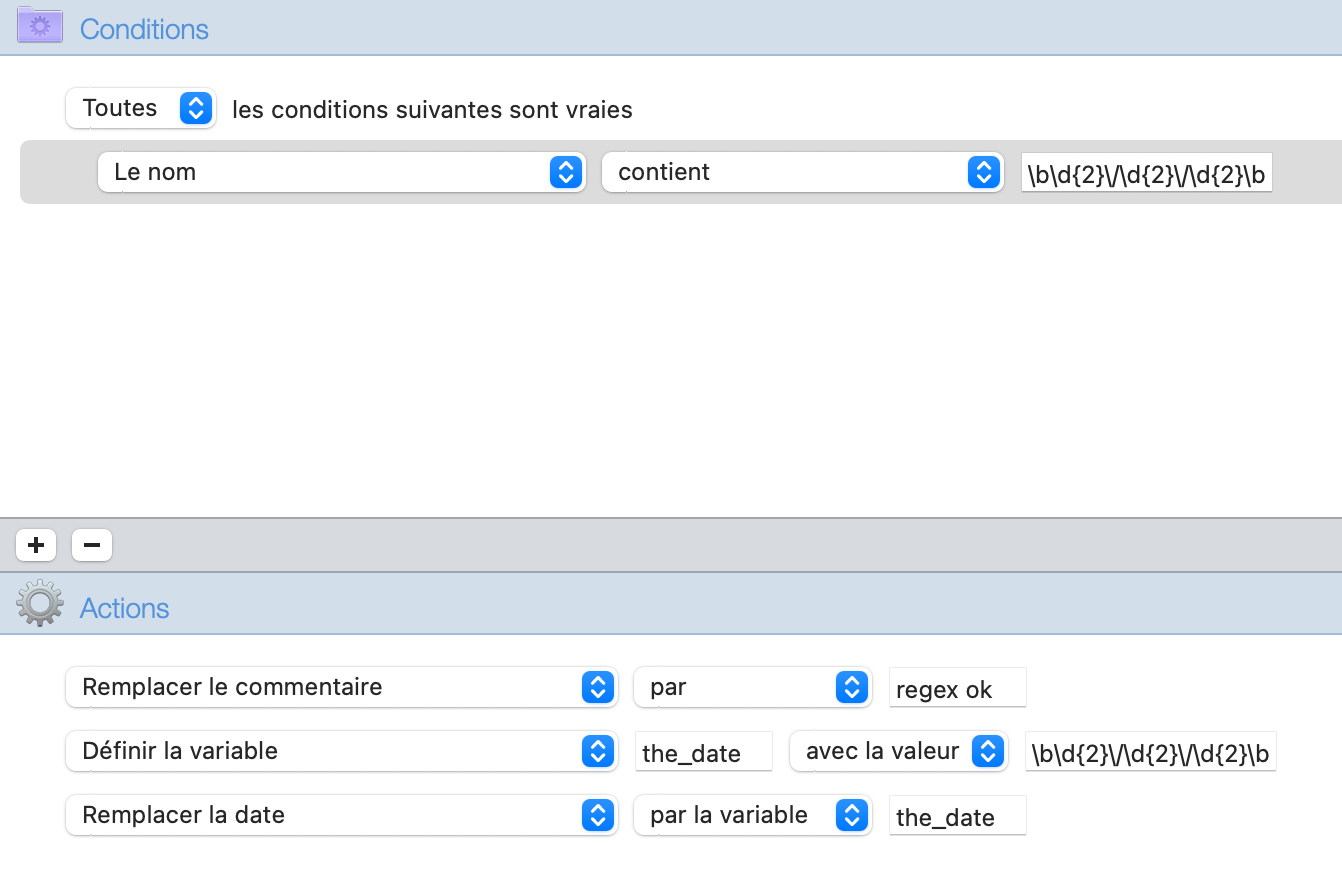Open the Remplacer la date action dropdown
This screenshot has height=880, width=1342.
(341, 815)
